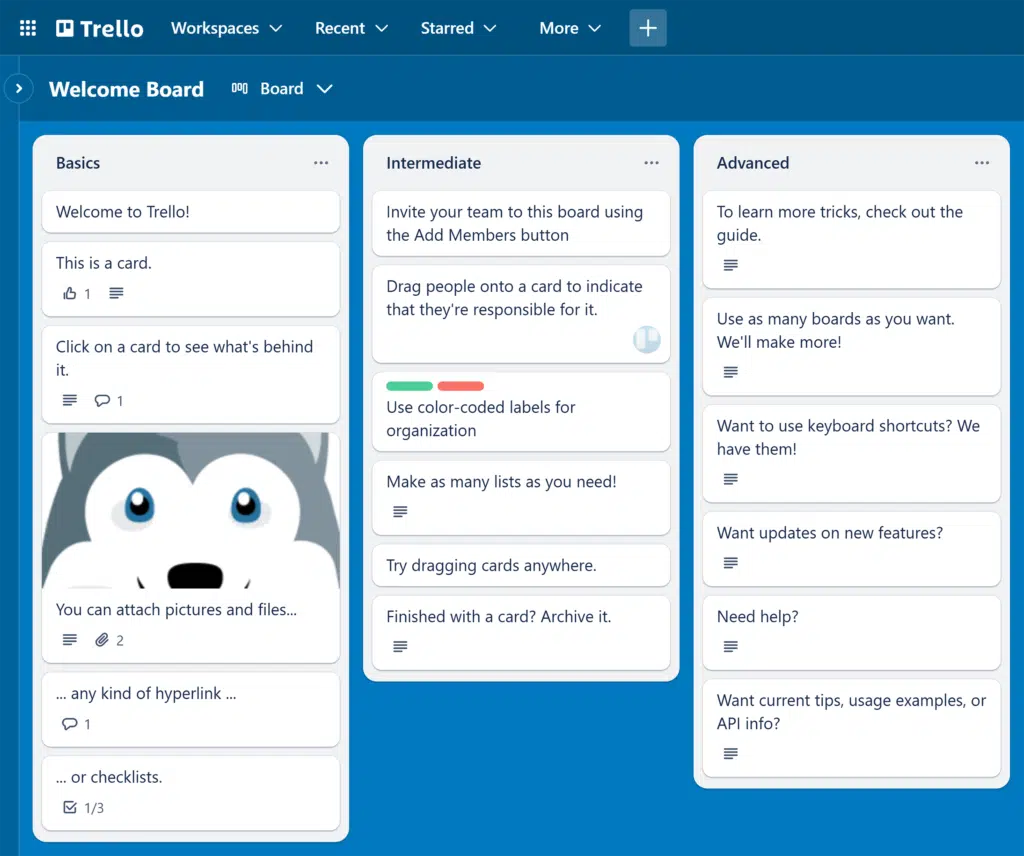The width and height of the screenshot is (1024, 856).
Task: Click the plus create button in header
Action: 648,28
